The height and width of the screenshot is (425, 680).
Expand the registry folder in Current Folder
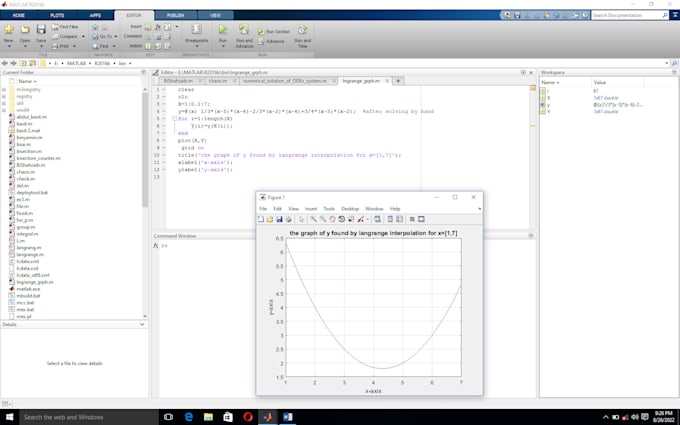4,96
